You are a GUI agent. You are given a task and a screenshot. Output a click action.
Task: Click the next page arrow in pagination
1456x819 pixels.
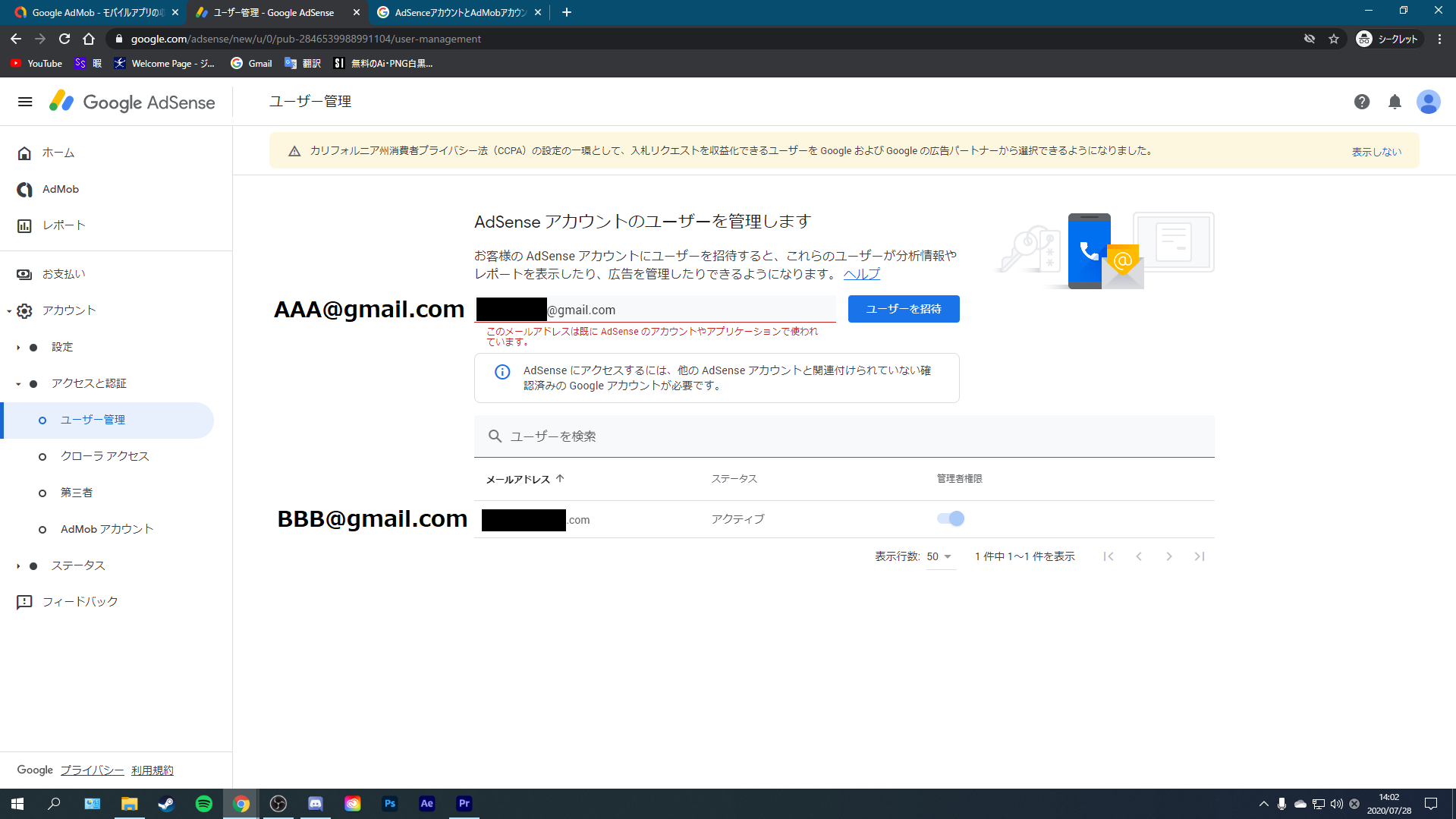pos(1169,556)
